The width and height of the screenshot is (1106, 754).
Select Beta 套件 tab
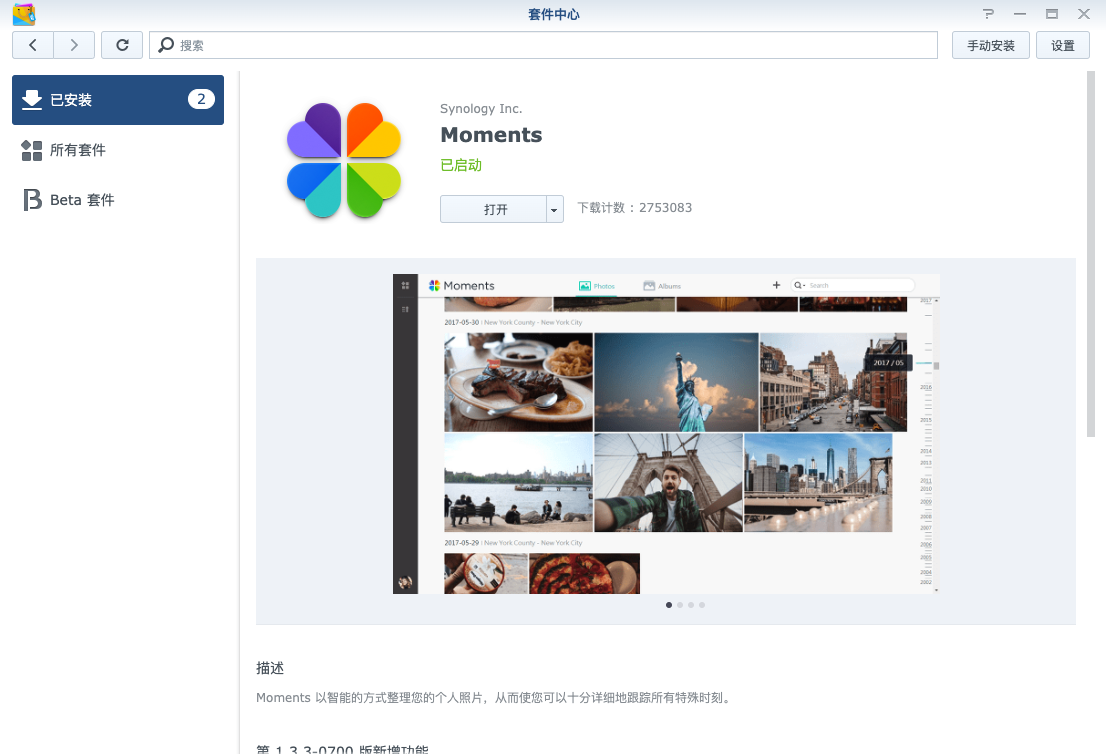click(118, 200)
